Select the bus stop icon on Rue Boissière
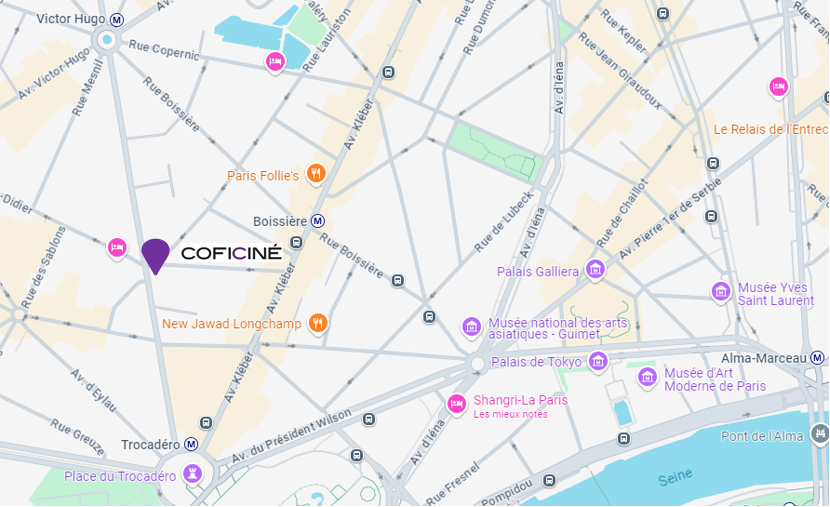Screen dimensions: 830x507 (x=398, y=281)
